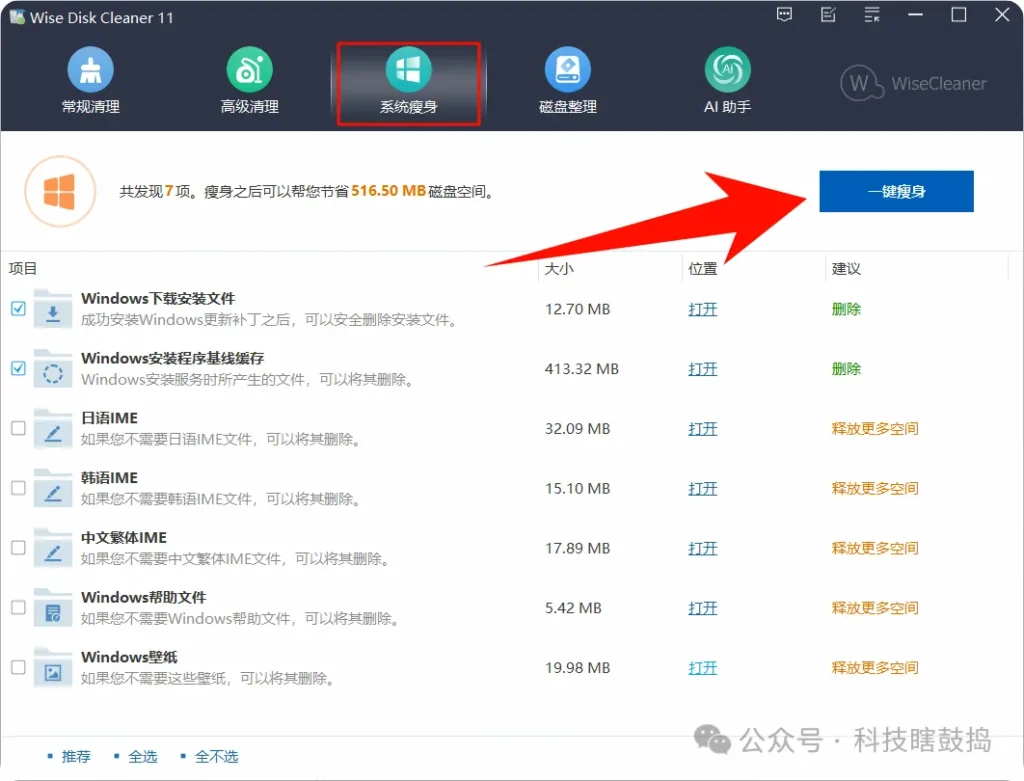Click the 韩语IME folder icon
The width and height of the screenshot is (1024, 781).
tap(53, 489)
